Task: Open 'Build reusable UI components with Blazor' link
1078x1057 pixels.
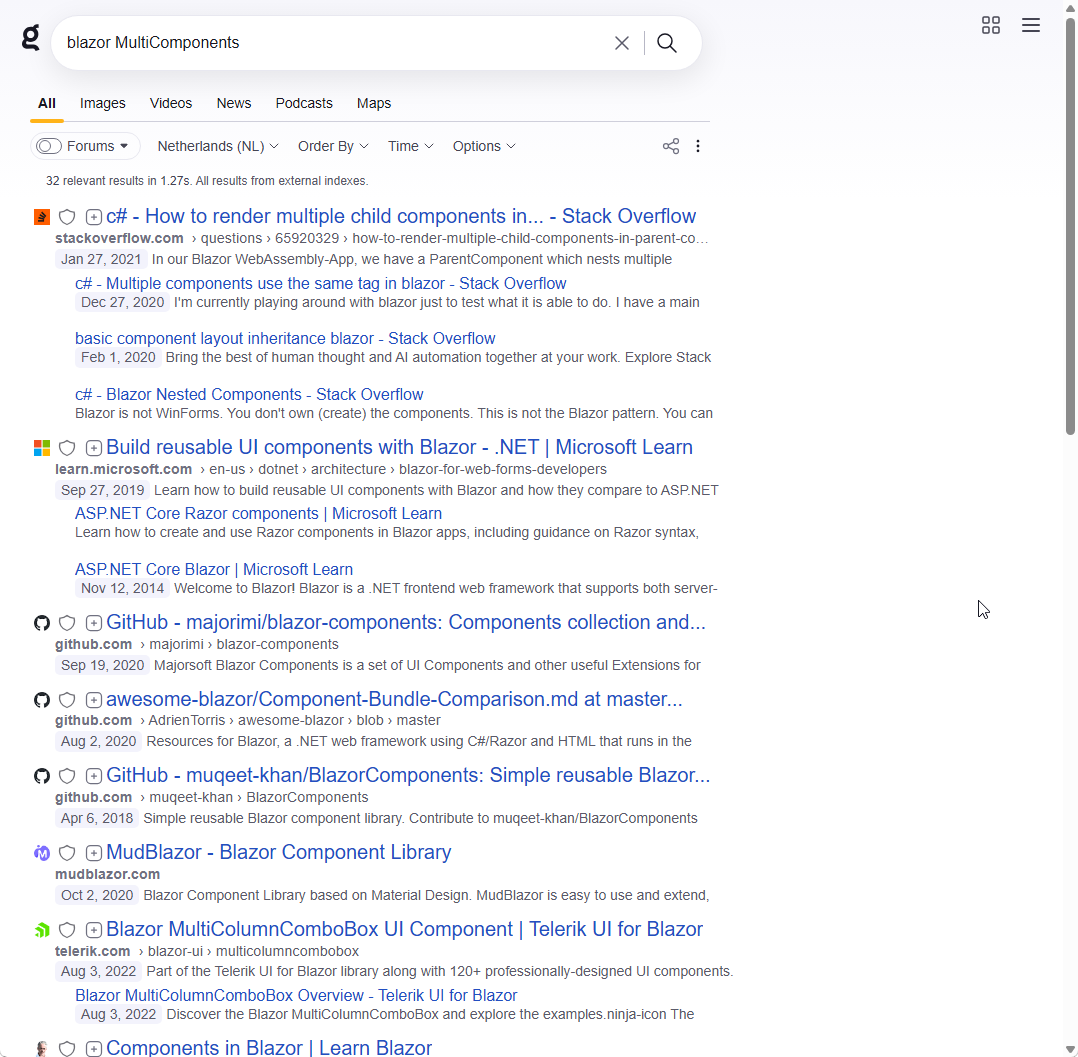Action: click(x=399, y=447)
